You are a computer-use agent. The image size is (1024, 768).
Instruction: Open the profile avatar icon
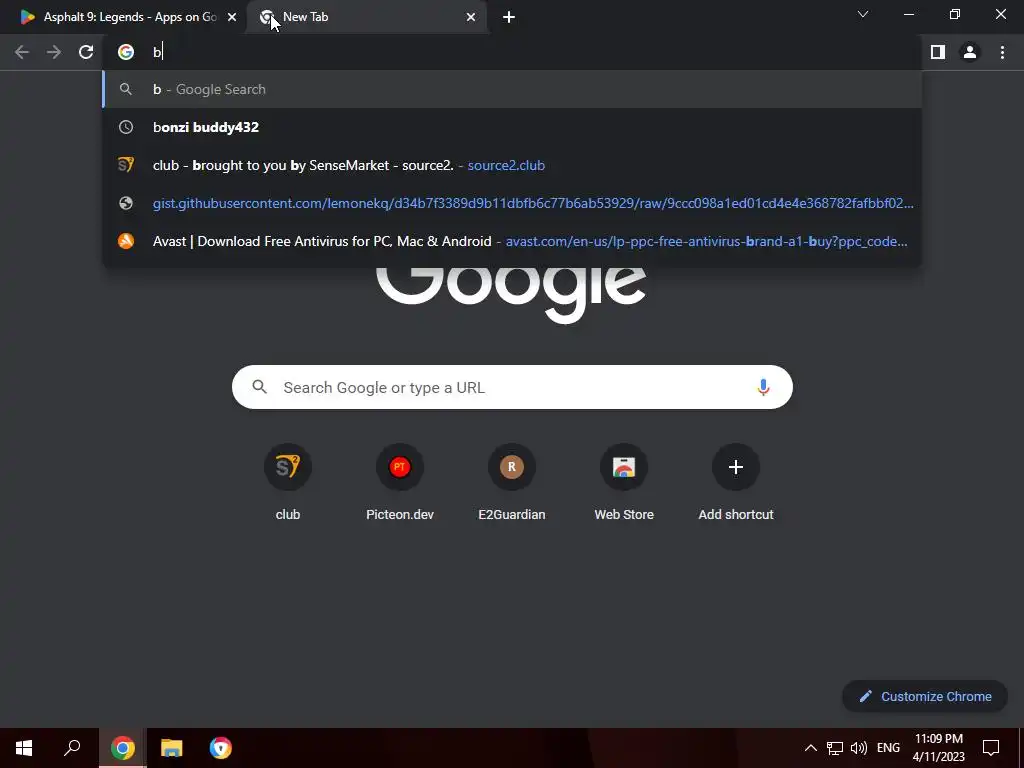coord(970,52)
